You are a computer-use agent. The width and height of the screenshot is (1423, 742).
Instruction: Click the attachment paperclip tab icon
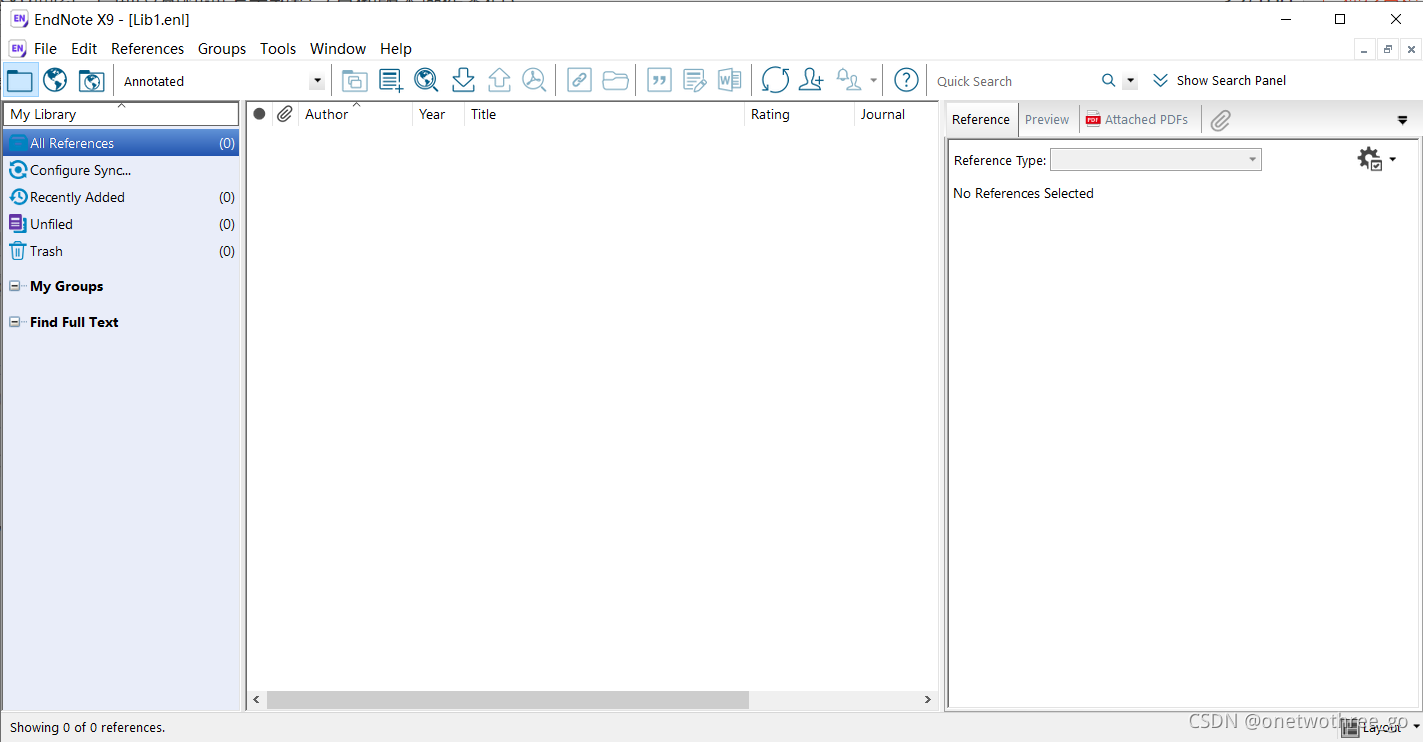(x=1220, y=120)
